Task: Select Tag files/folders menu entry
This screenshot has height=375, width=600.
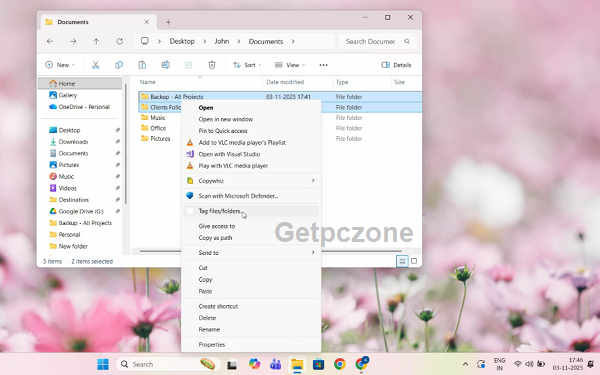Action: click(x=251, y=211)
